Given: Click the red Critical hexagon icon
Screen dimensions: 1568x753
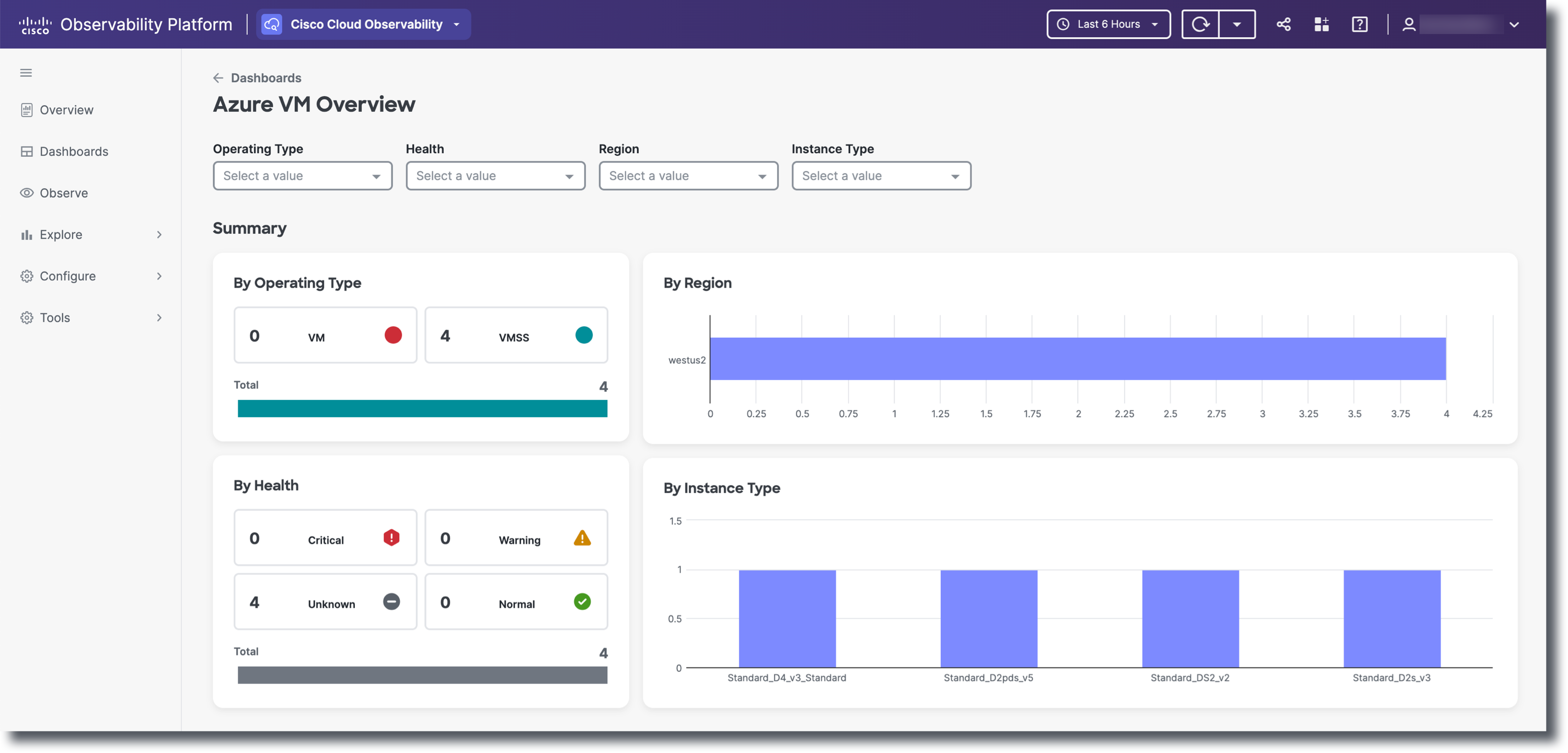Looking at the screenshot, I should click(391, 538).
